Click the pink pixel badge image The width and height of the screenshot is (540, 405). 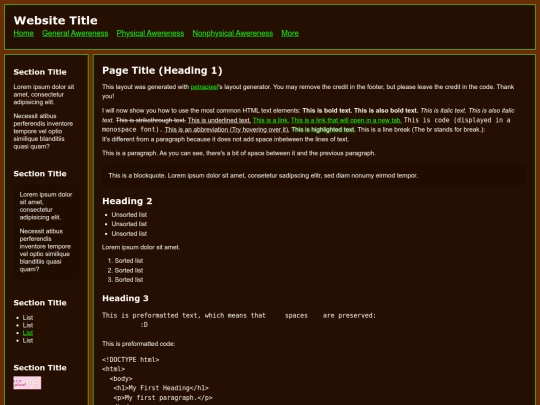[x=27, y=383]
